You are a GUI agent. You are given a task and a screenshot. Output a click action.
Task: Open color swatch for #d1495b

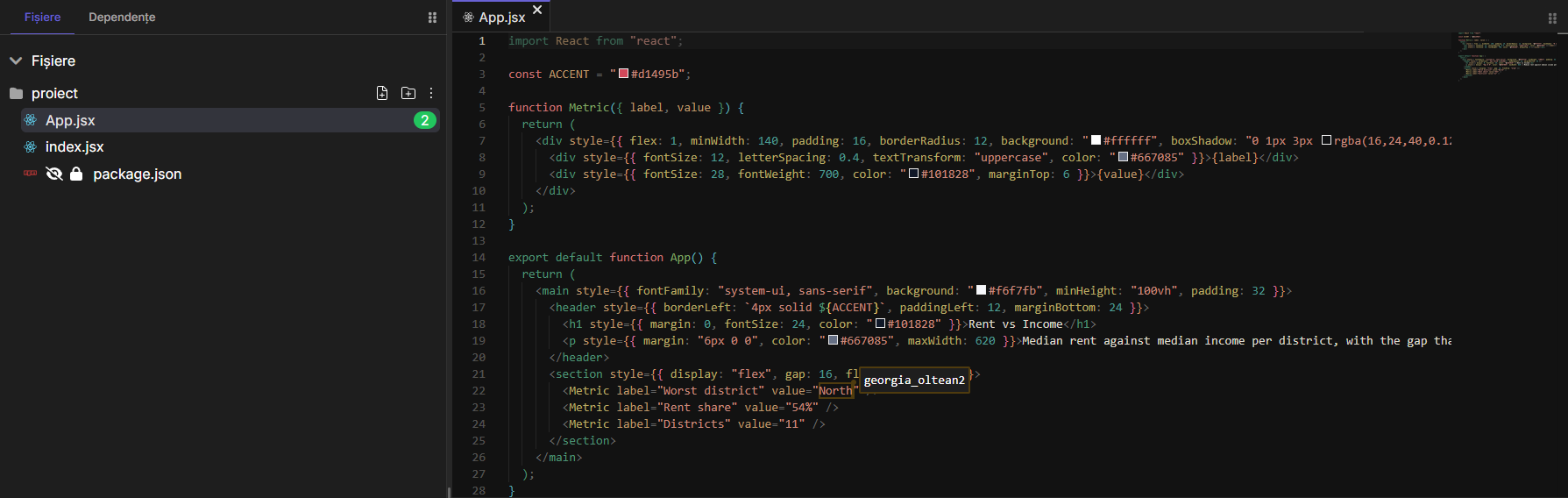623,74
